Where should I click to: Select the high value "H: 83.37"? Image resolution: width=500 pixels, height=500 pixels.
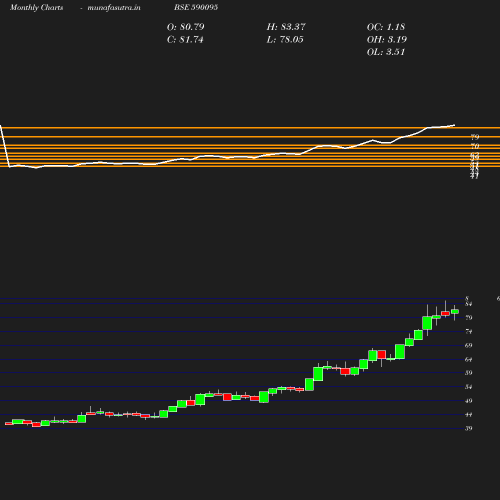coord(286,27)
